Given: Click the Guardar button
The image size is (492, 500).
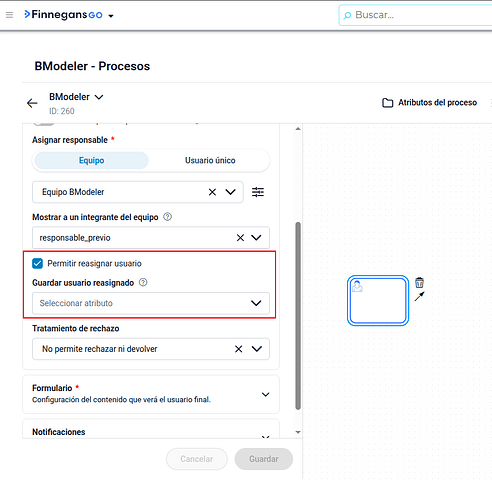Looking at the screenshot, I should 264,459.
